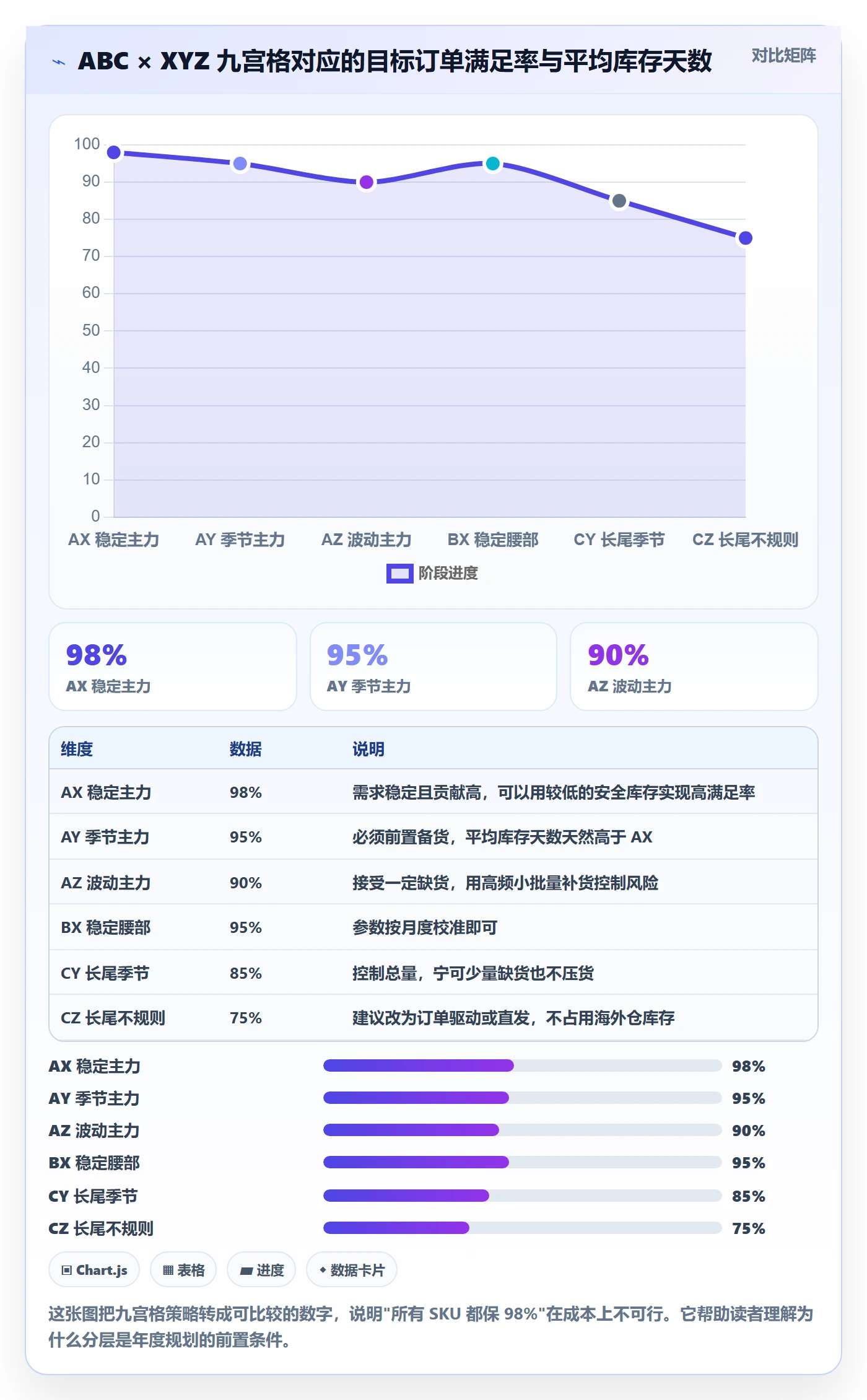
Task: Click the AX 稳定主力 data point on chart
Action: 114,152
